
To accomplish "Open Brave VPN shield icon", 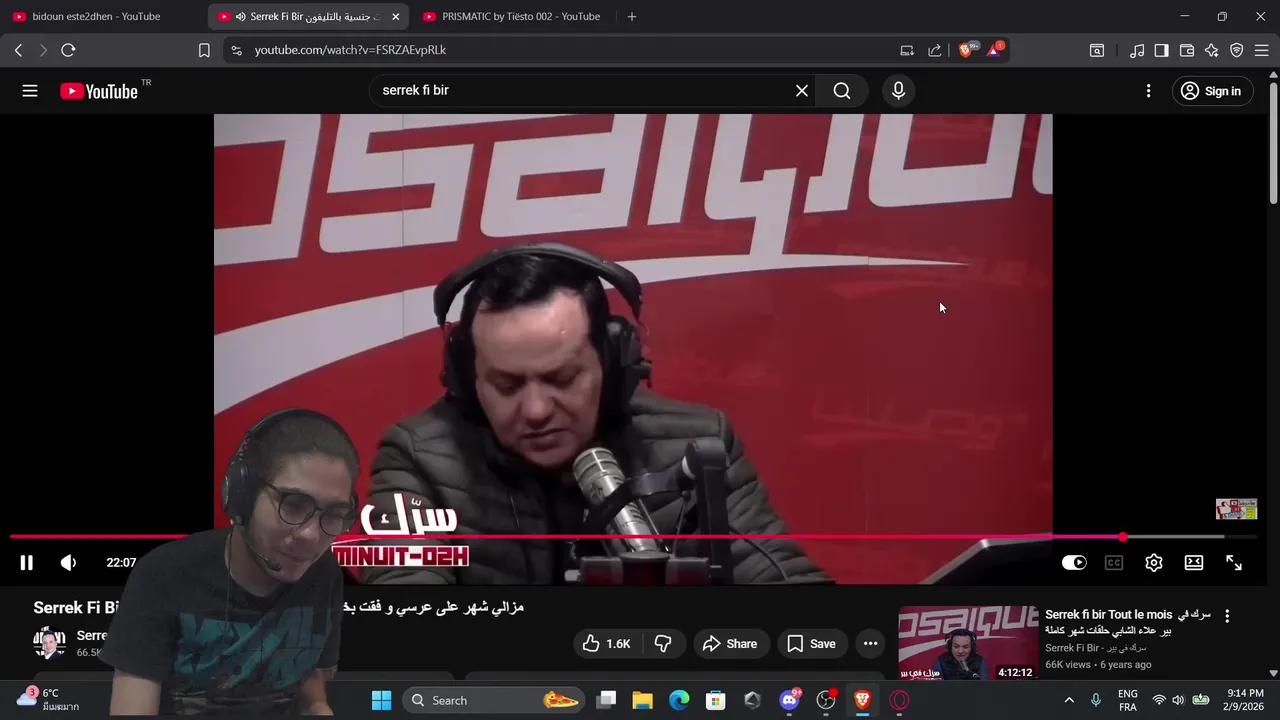I will 1237,50.
